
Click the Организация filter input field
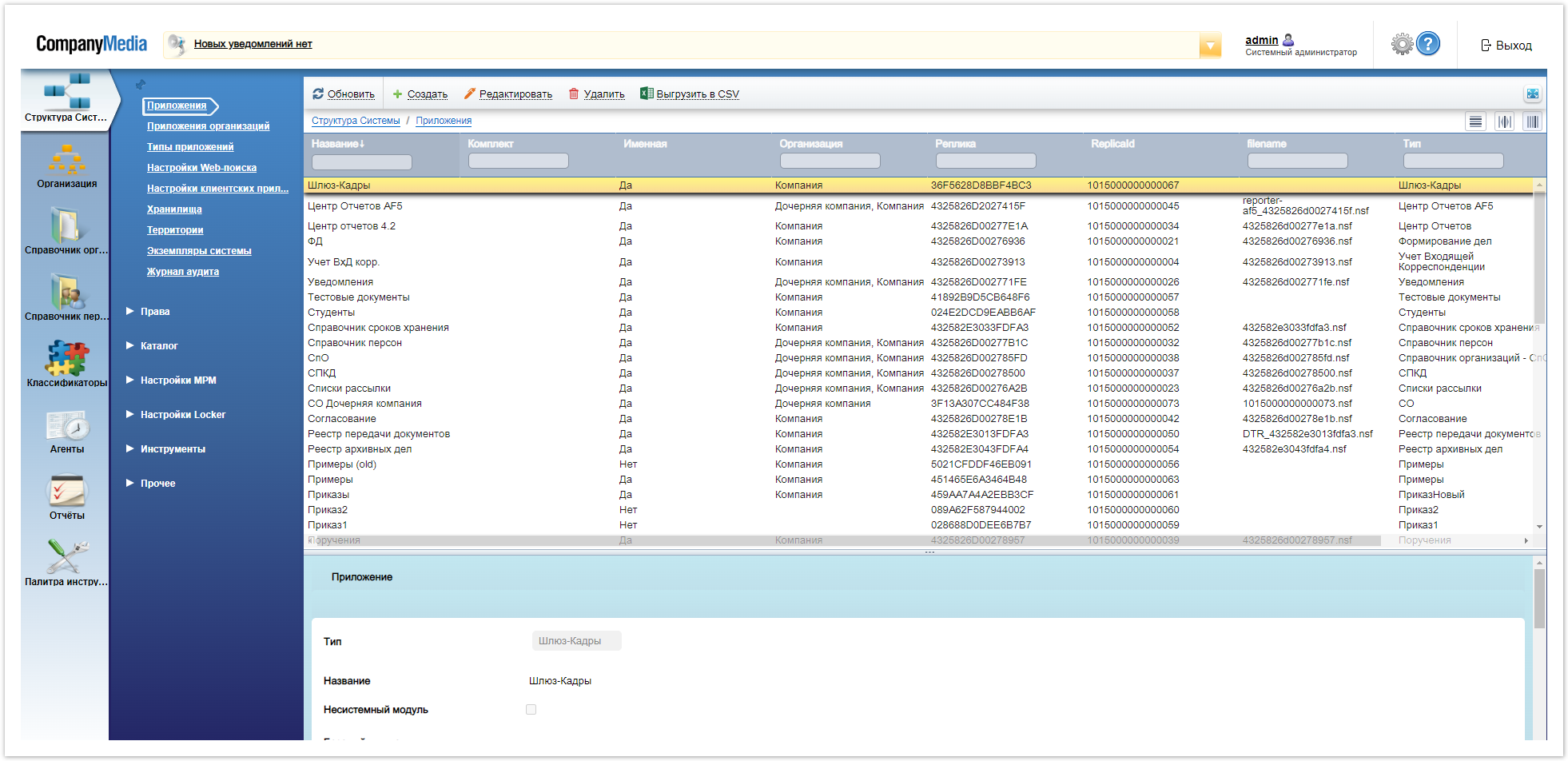[830, 161]
